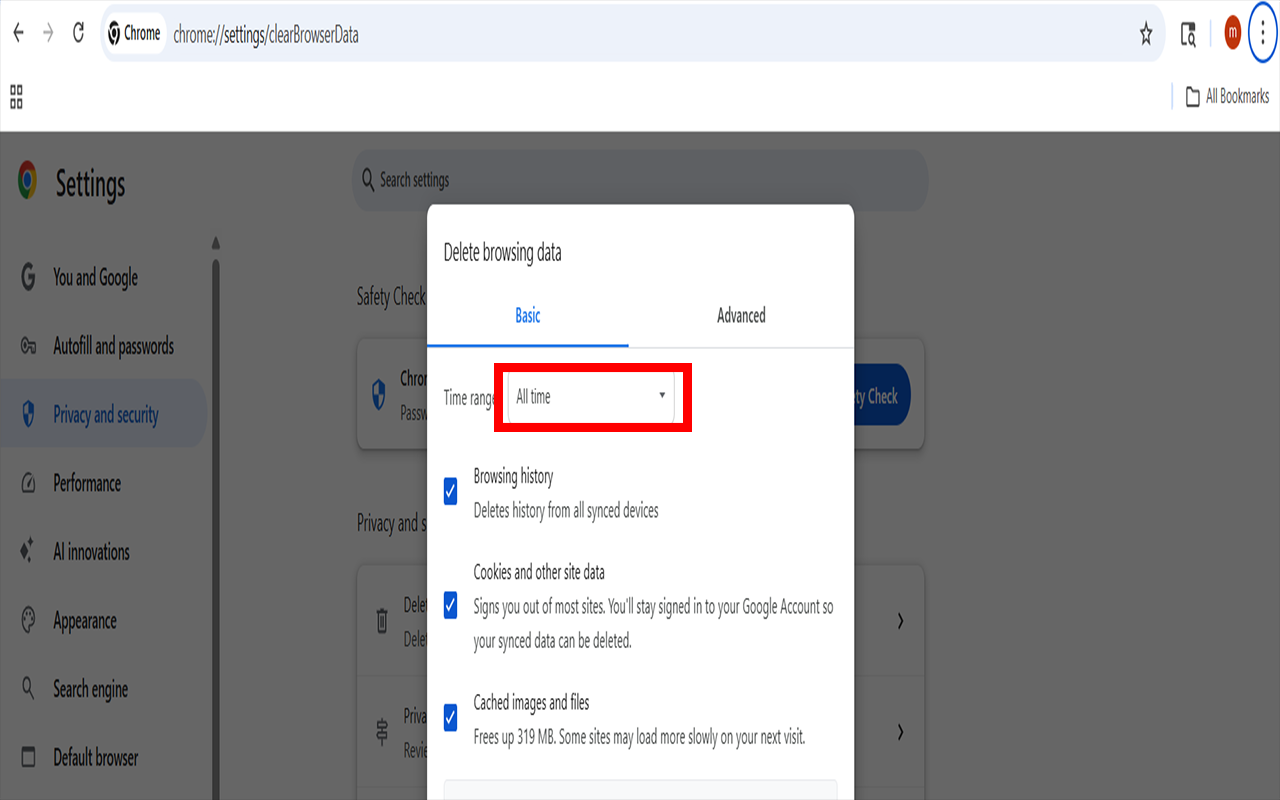The width and height of the screenshot is (1280, 800).
Task: Open the apps grid icon on bookmarks bar
Action: coord(16,96)
